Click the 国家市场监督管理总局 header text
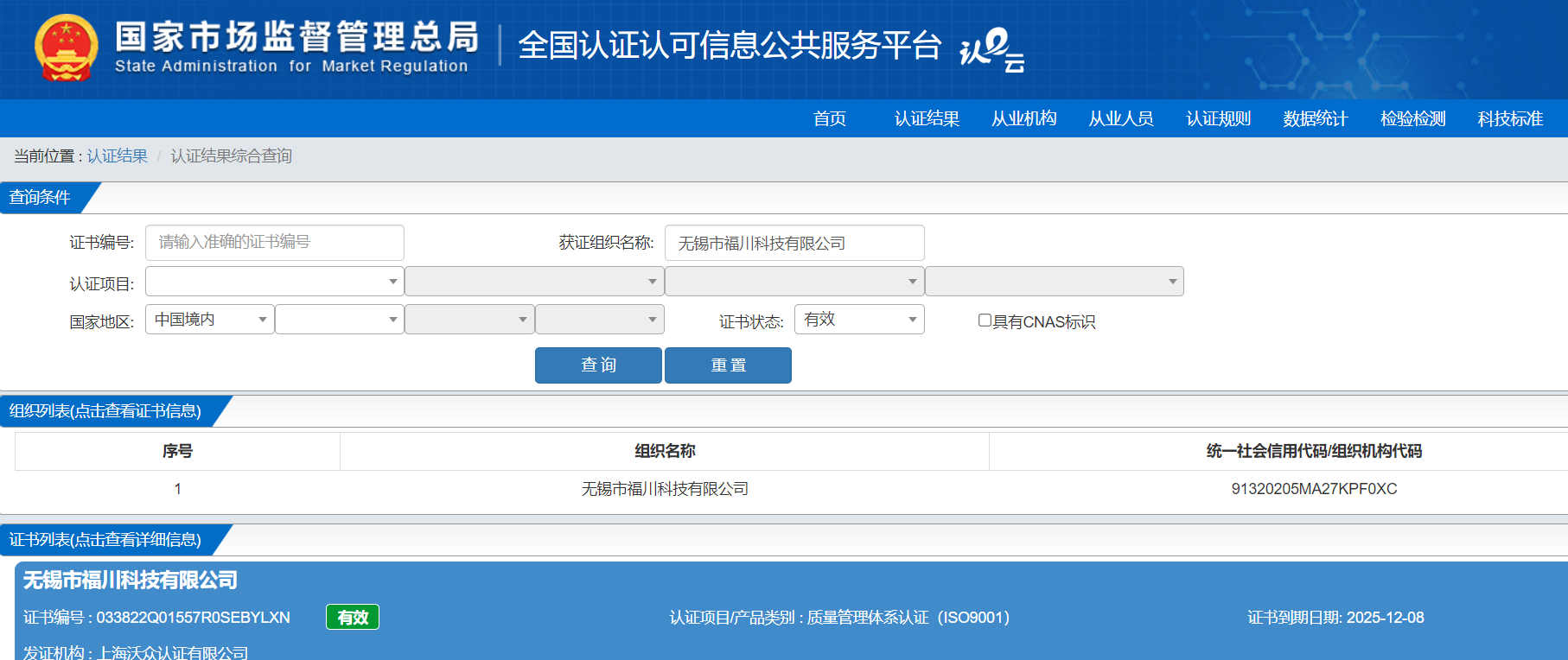The width and height of the screenshot is (1568, 660). (x=296, y=37)
